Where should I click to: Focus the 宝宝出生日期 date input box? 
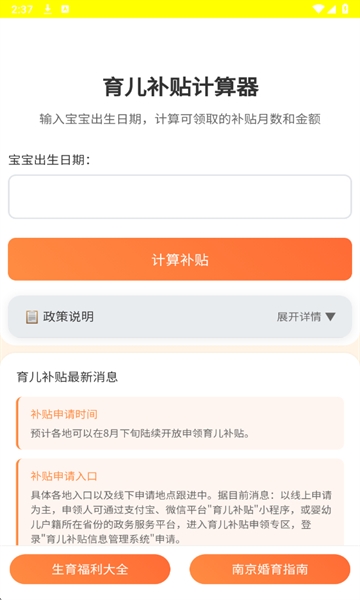click(x=180, y=197)
